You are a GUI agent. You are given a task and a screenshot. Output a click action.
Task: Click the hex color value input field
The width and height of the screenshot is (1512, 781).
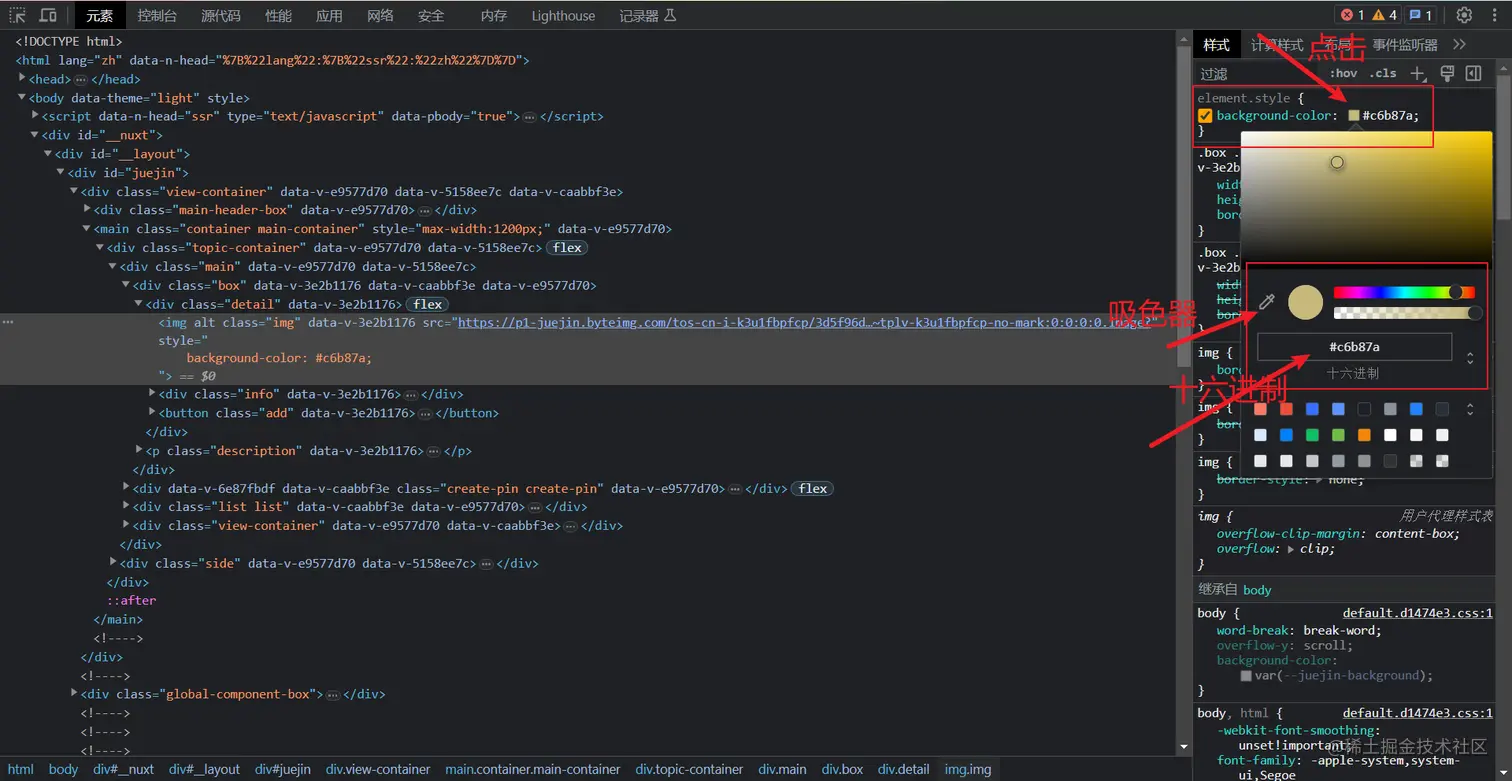(1354, 347)
